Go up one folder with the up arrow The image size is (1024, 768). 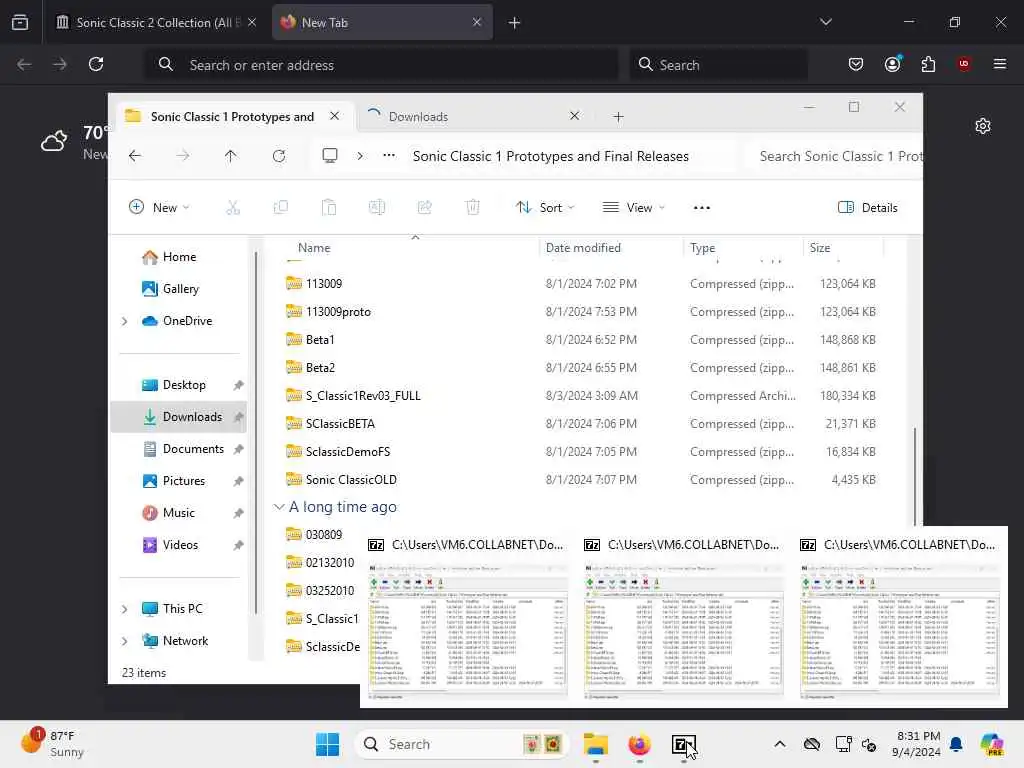point(231,155)
